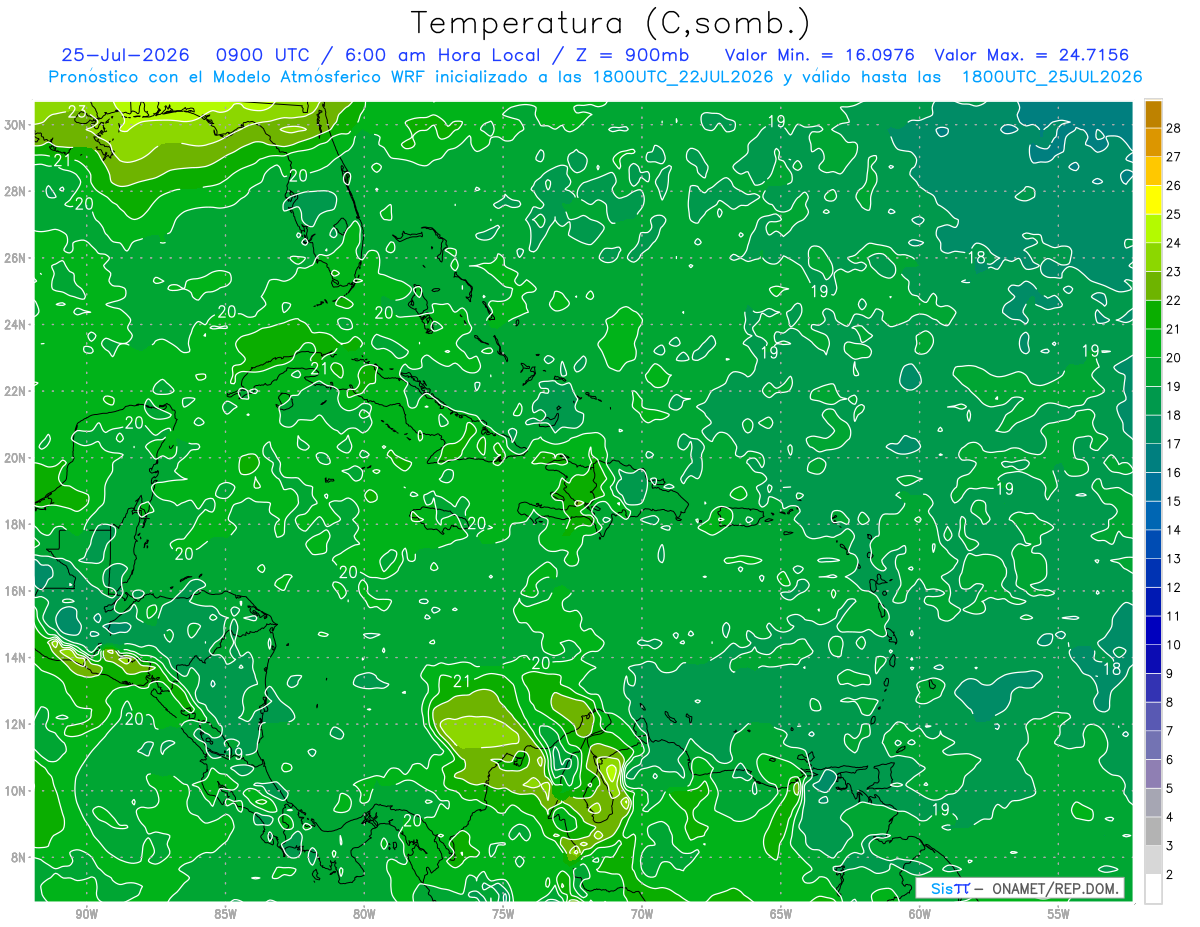Click the "16" label on the color scale
Viewport: 1200px width, 927px height.
pos(1174,472)
